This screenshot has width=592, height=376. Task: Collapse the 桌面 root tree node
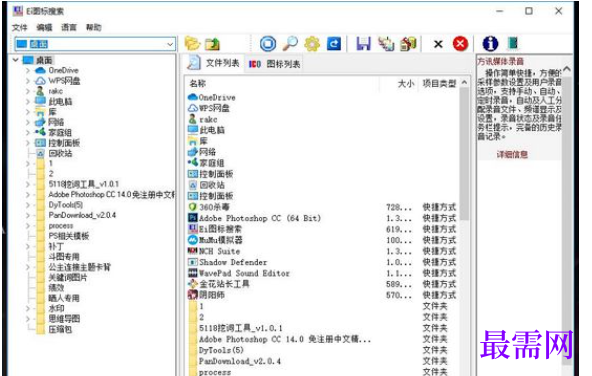click(16, 60)
